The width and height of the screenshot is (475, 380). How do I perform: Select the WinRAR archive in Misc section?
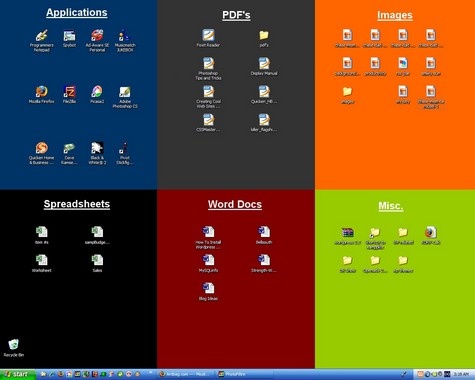(347, 236)
